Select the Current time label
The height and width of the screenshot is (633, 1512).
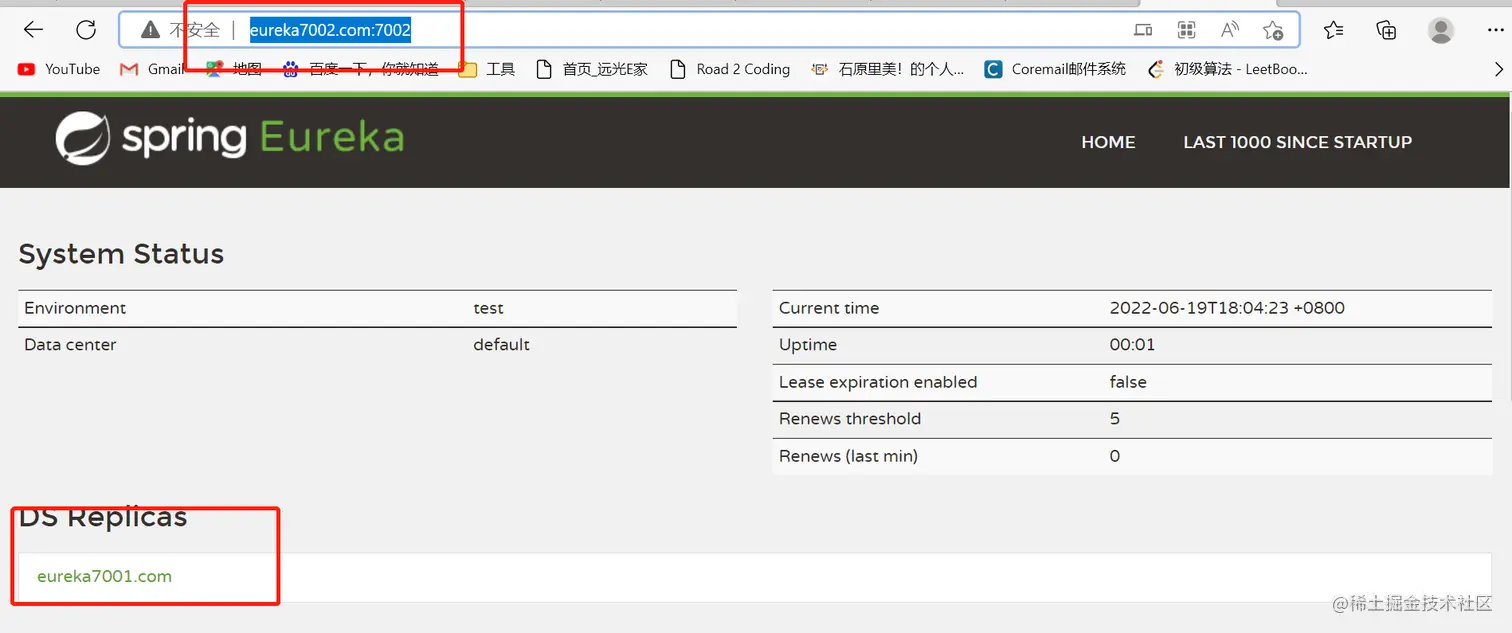point(829,308)
